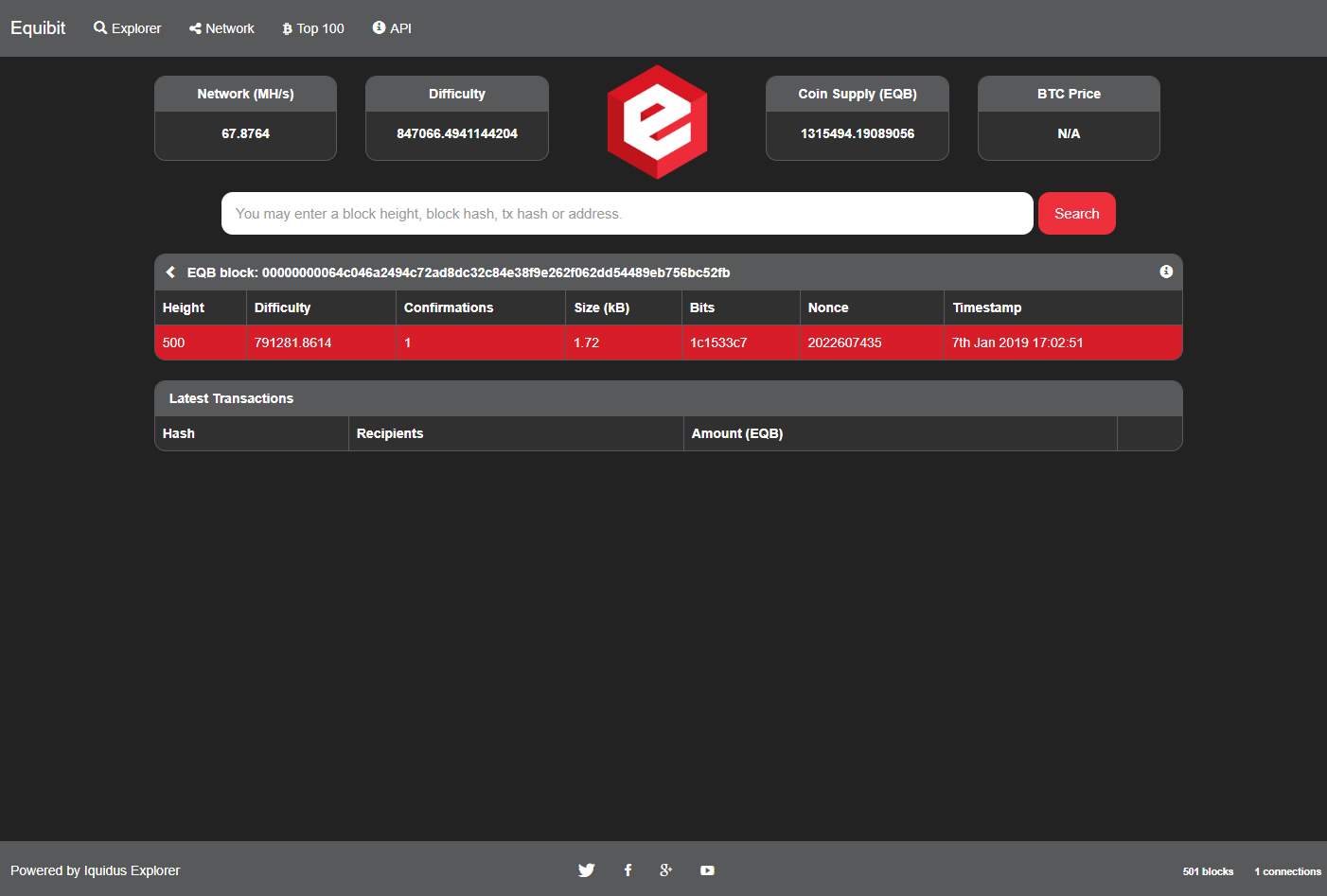Viewport: 1327px width, 896px height.
Task: Open the Network menu item
Action: pos(221,28)
